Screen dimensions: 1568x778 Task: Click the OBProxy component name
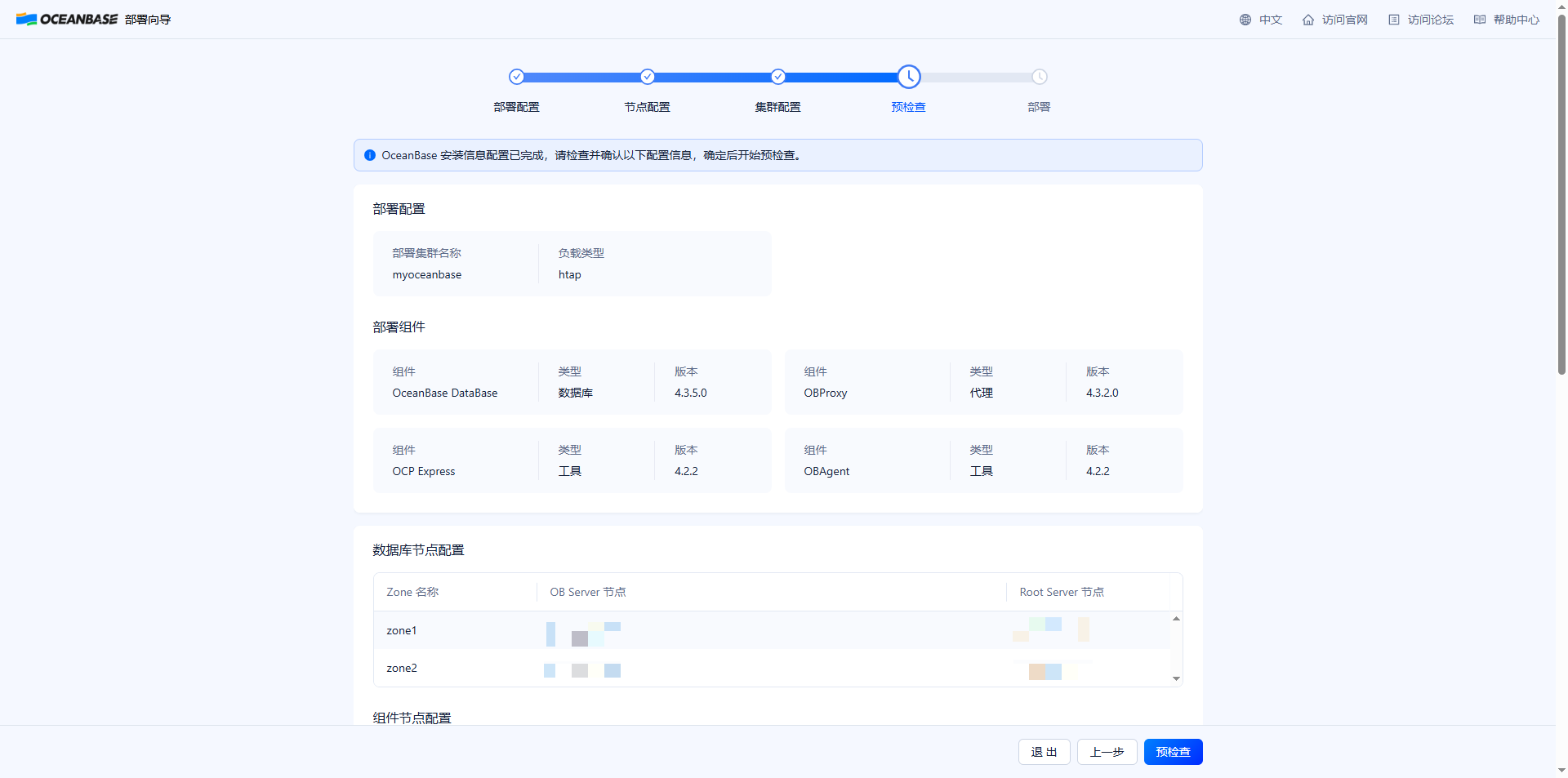[826, 393]
